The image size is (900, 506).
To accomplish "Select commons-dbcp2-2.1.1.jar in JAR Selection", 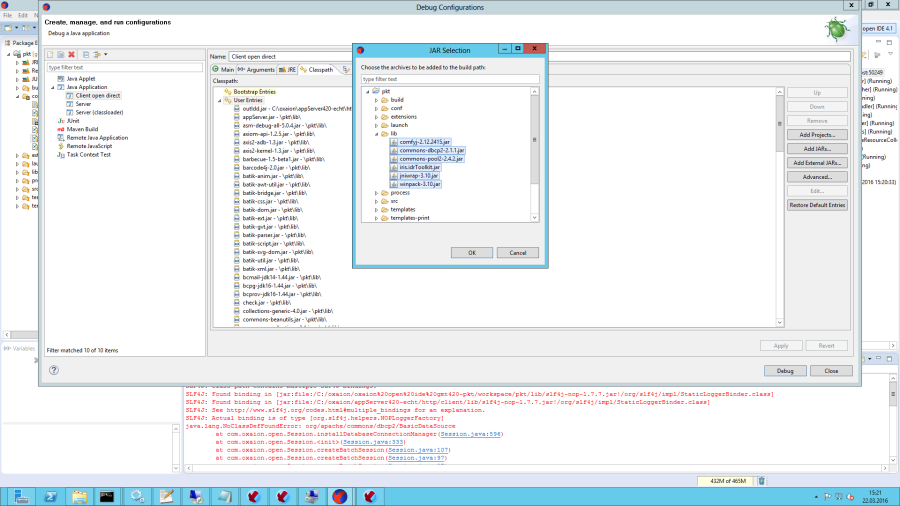I will [432, 150].
